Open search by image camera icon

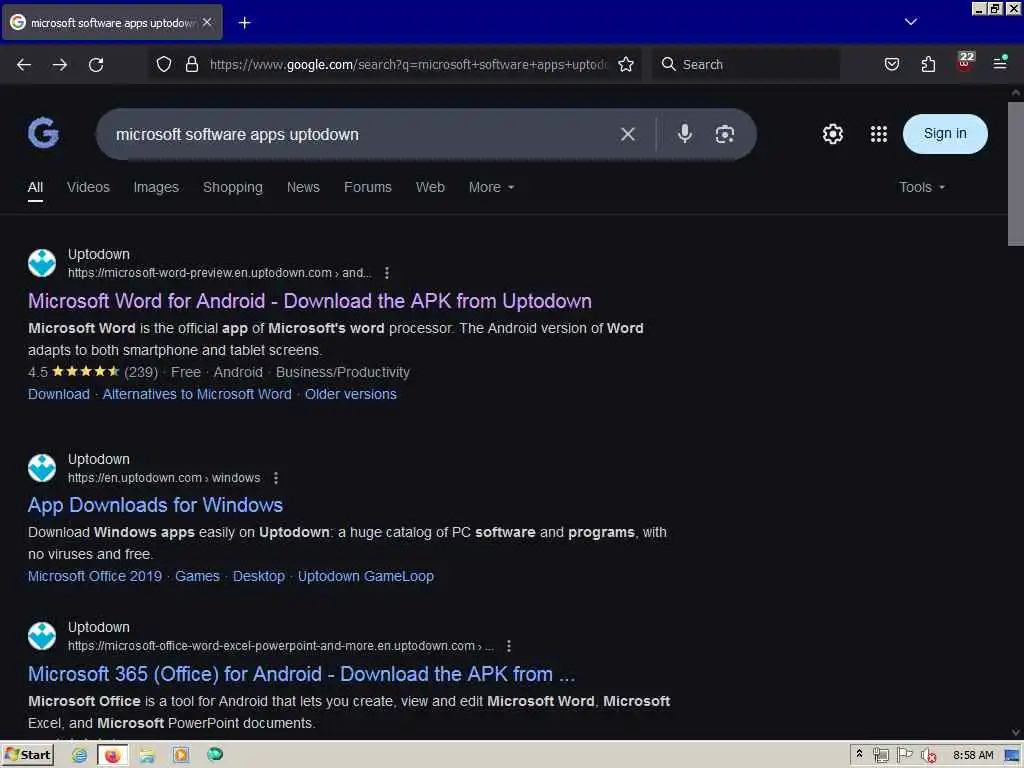click(x=724, y=134)
